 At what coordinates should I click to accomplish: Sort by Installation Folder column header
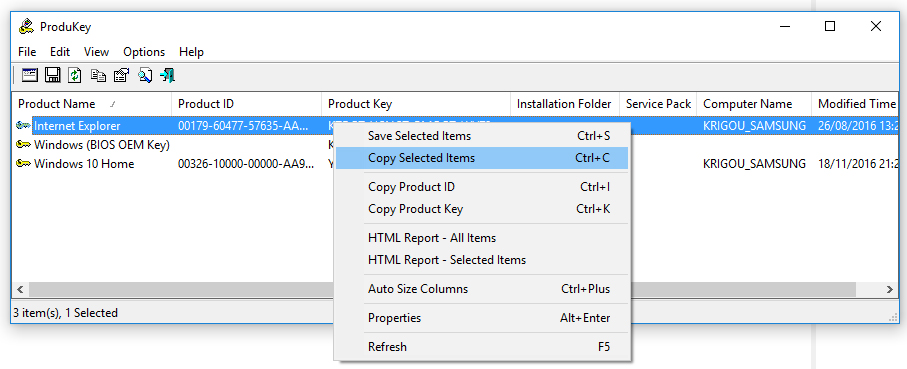565,104
